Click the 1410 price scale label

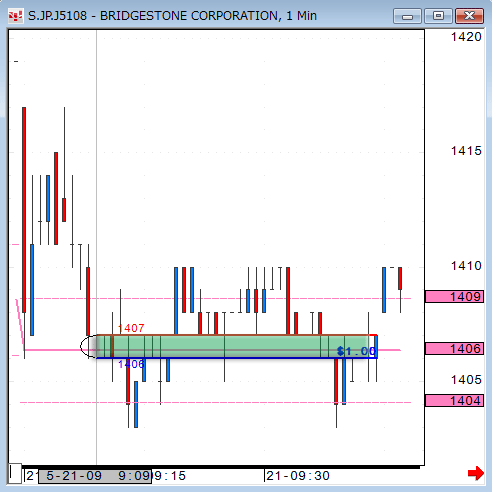click(466, 266)
